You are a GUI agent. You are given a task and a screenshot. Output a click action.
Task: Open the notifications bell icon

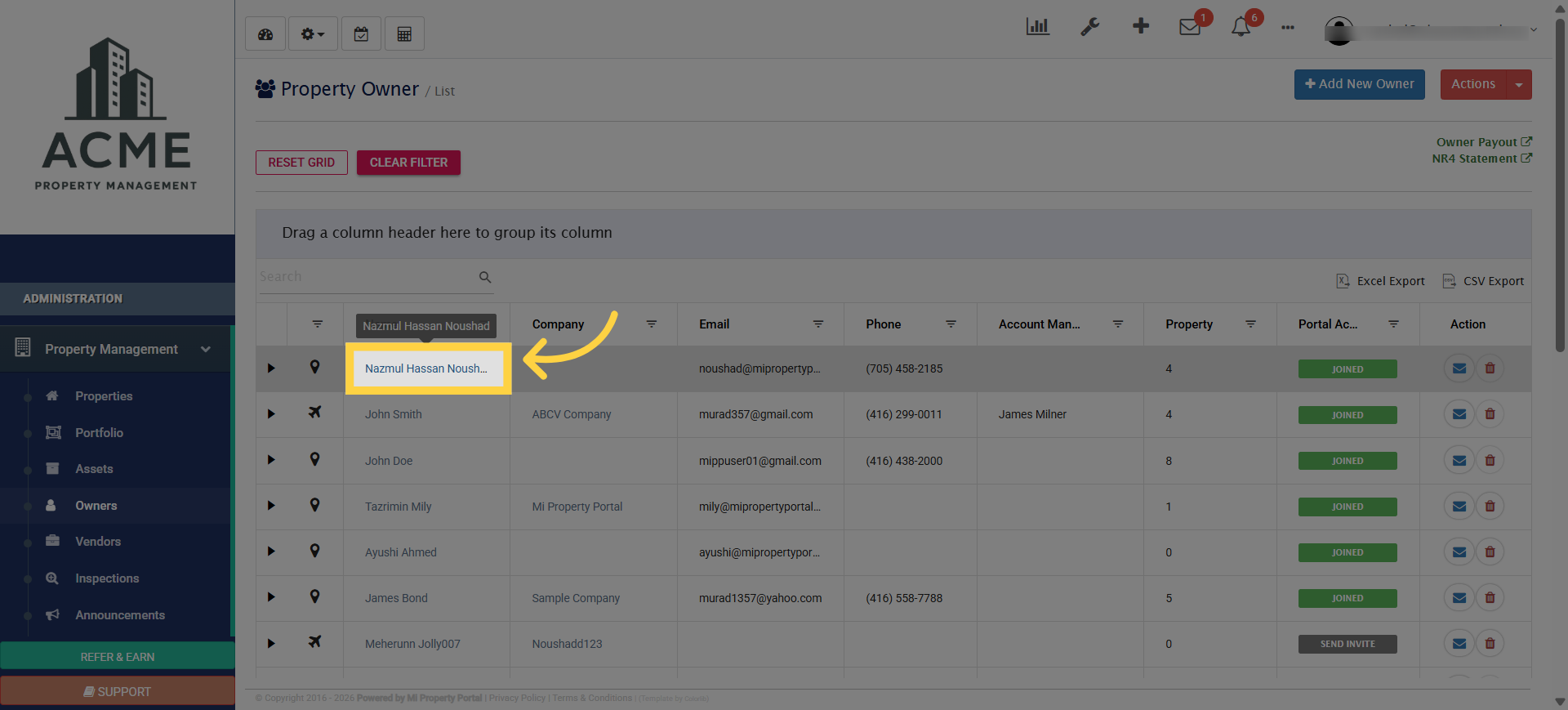[x=1241, y=27]
